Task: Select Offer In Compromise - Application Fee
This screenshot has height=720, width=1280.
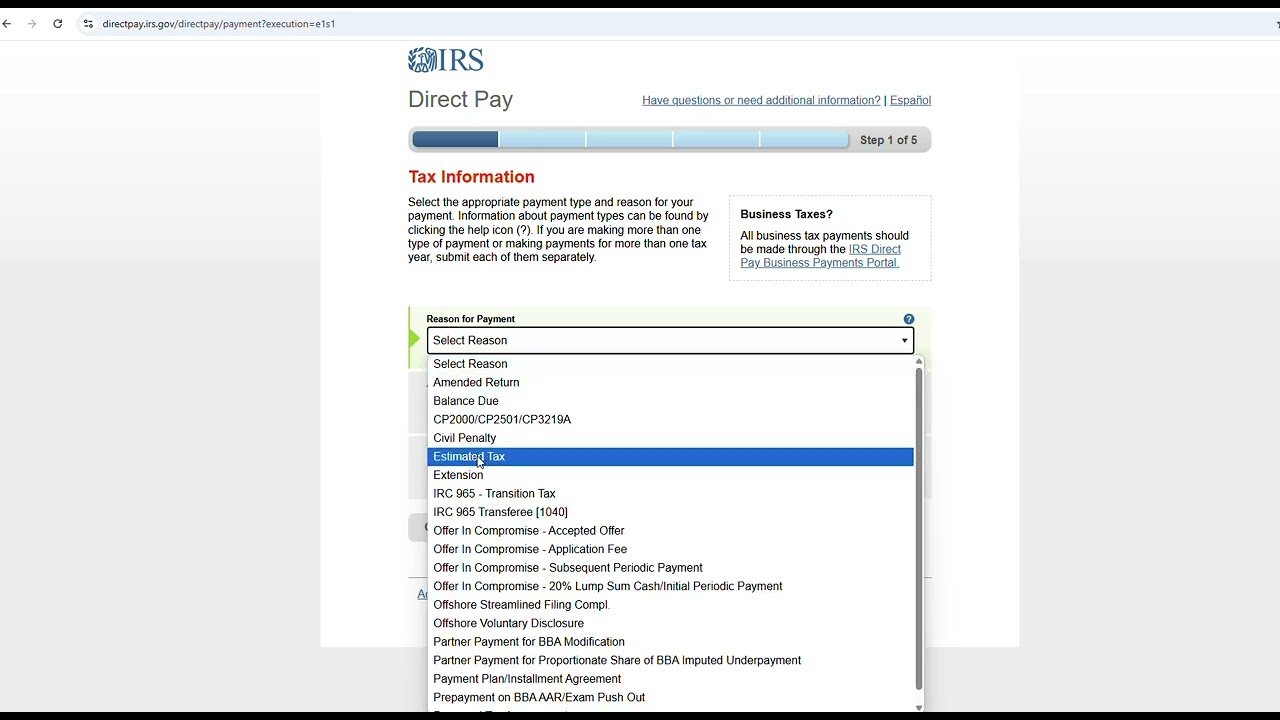Action: tap(670, 549)
